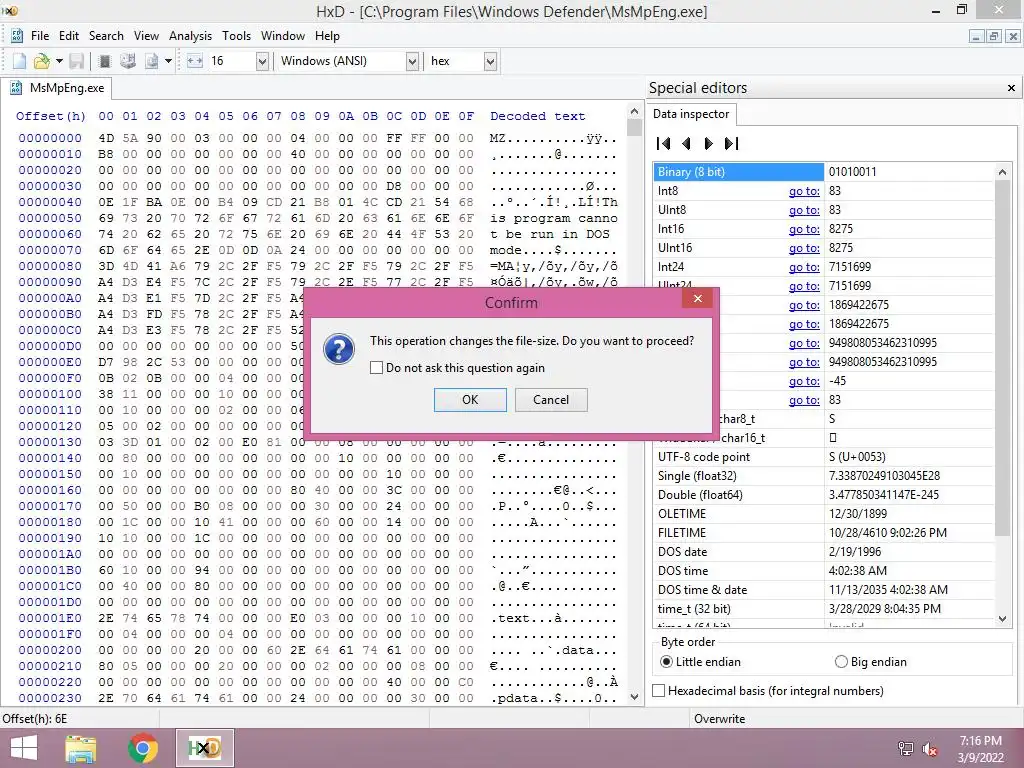Launch Chrome from the taskbar
Image resolution: width=1024 pixels, height=768 pixels.
142,748
